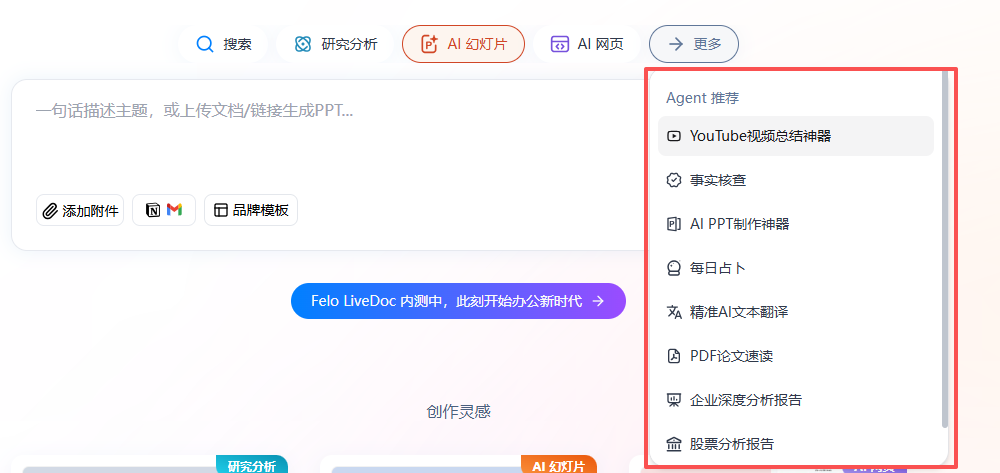Click the Agent 推荐 list scrollbar
The height and width of the screenshot is (473, 1000).
(945, 250)
